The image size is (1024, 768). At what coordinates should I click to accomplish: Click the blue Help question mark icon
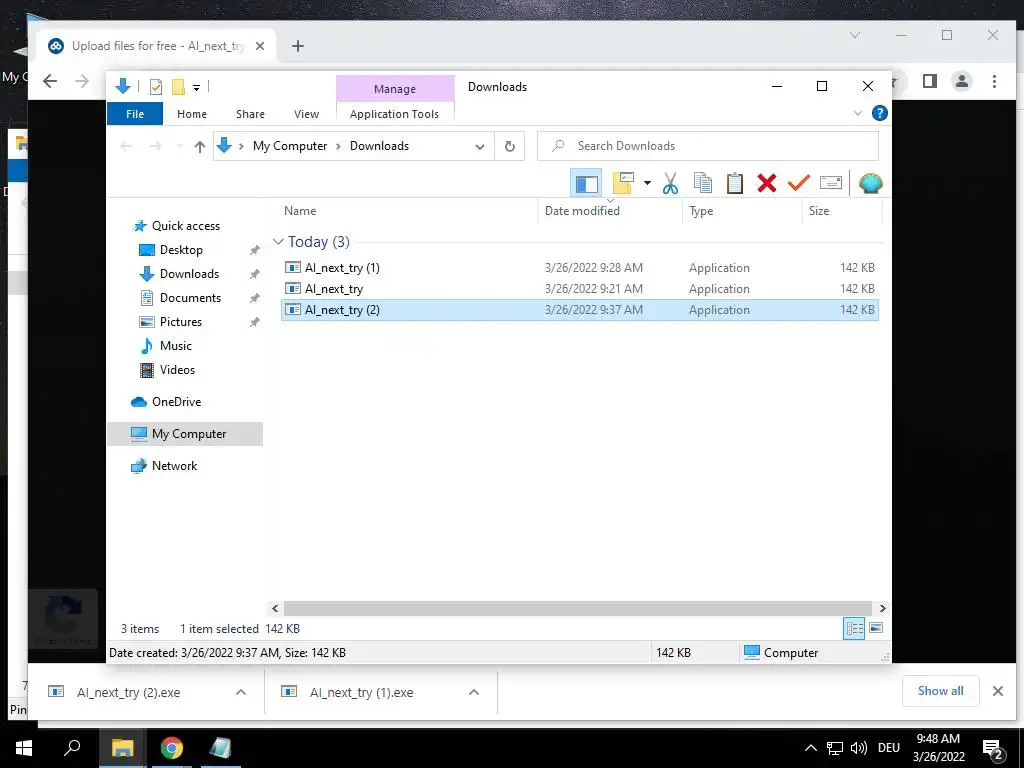point(880,113)
